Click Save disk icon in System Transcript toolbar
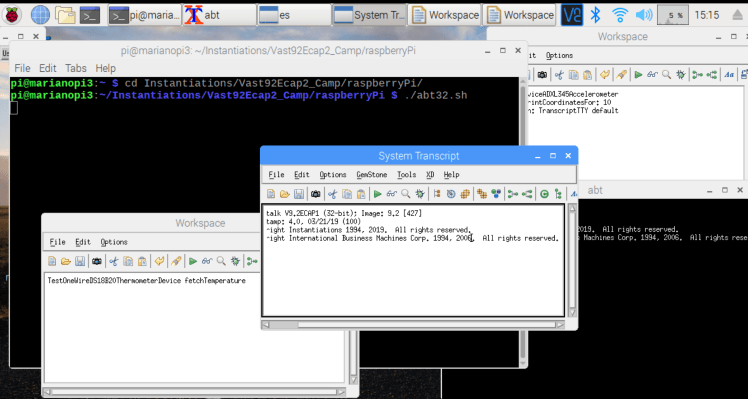The image size is (748, 399). coord(299,194)
